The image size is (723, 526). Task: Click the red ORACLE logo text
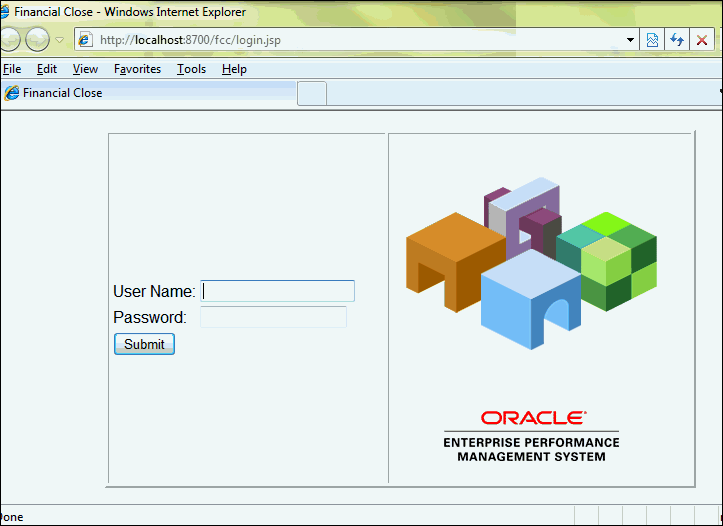point(533,418)
